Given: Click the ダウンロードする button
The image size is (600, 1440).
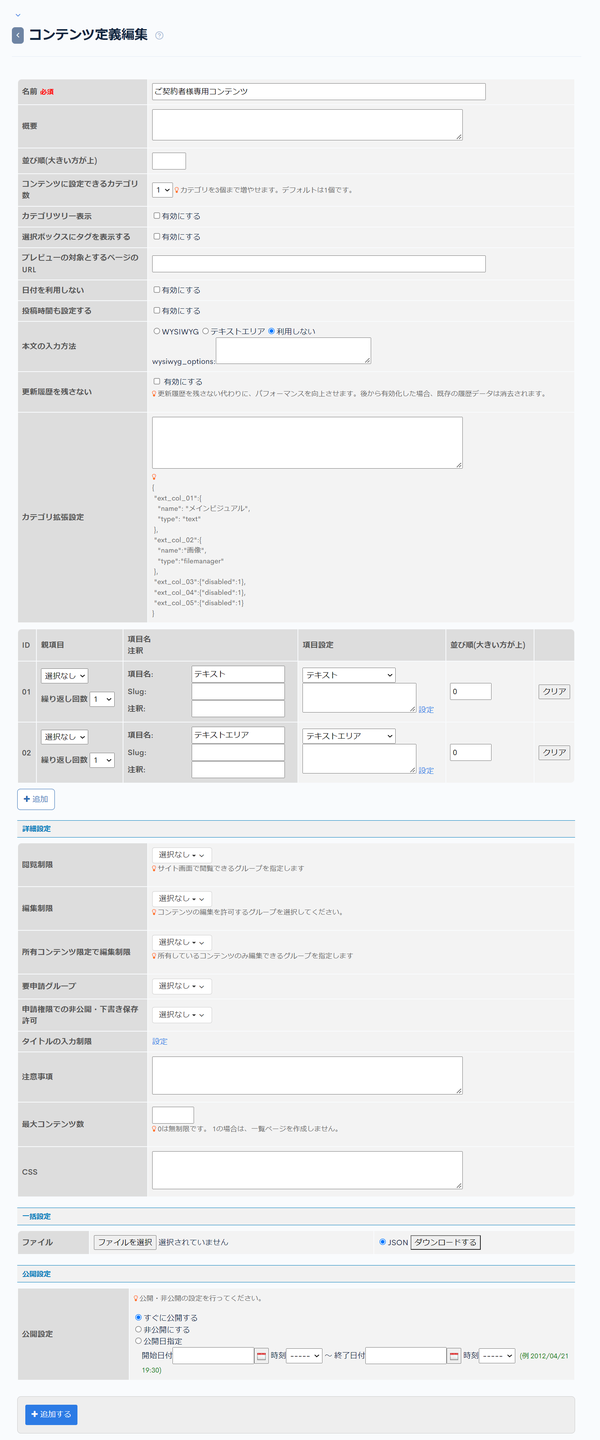Looking at the screenshot, I should (446, 1242).
